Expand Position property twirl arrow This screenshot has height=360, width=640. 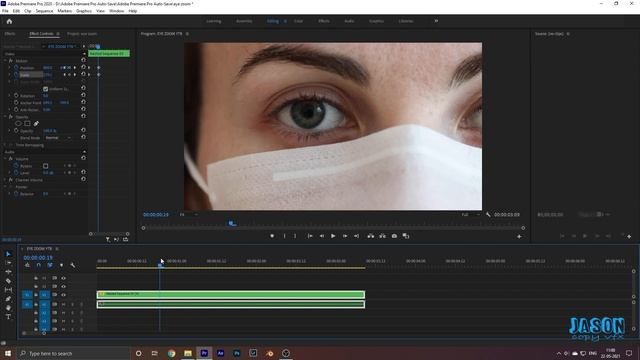10,68
